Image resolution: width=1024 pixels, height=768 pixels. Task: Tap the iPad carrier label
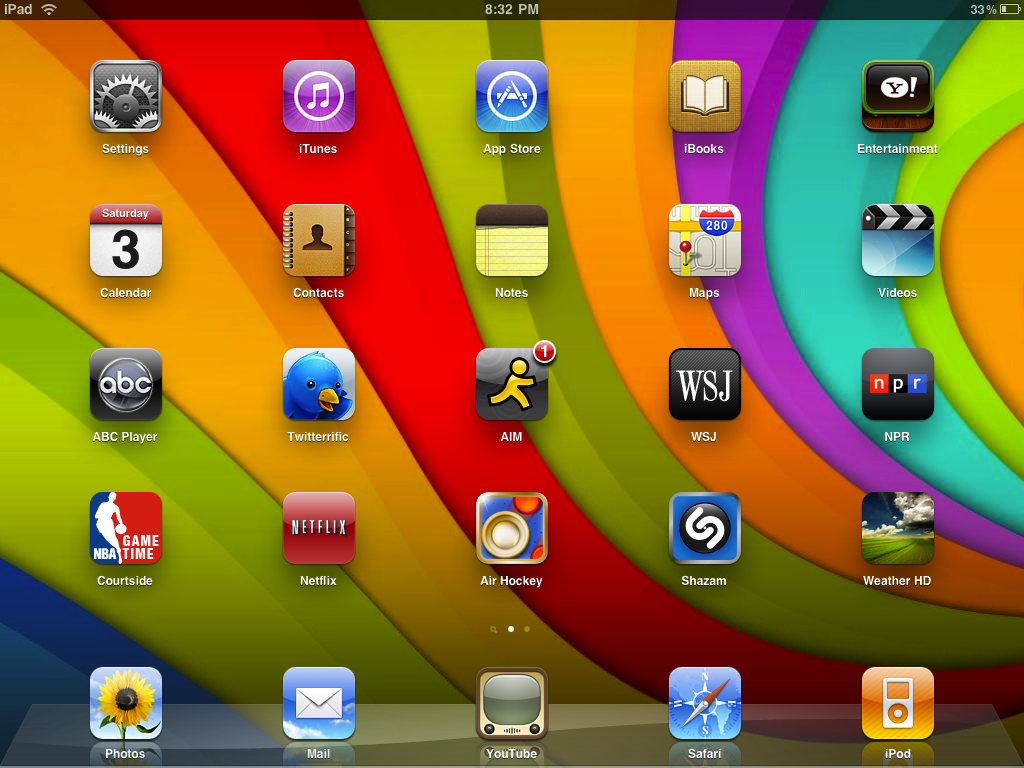coord(18,9)
